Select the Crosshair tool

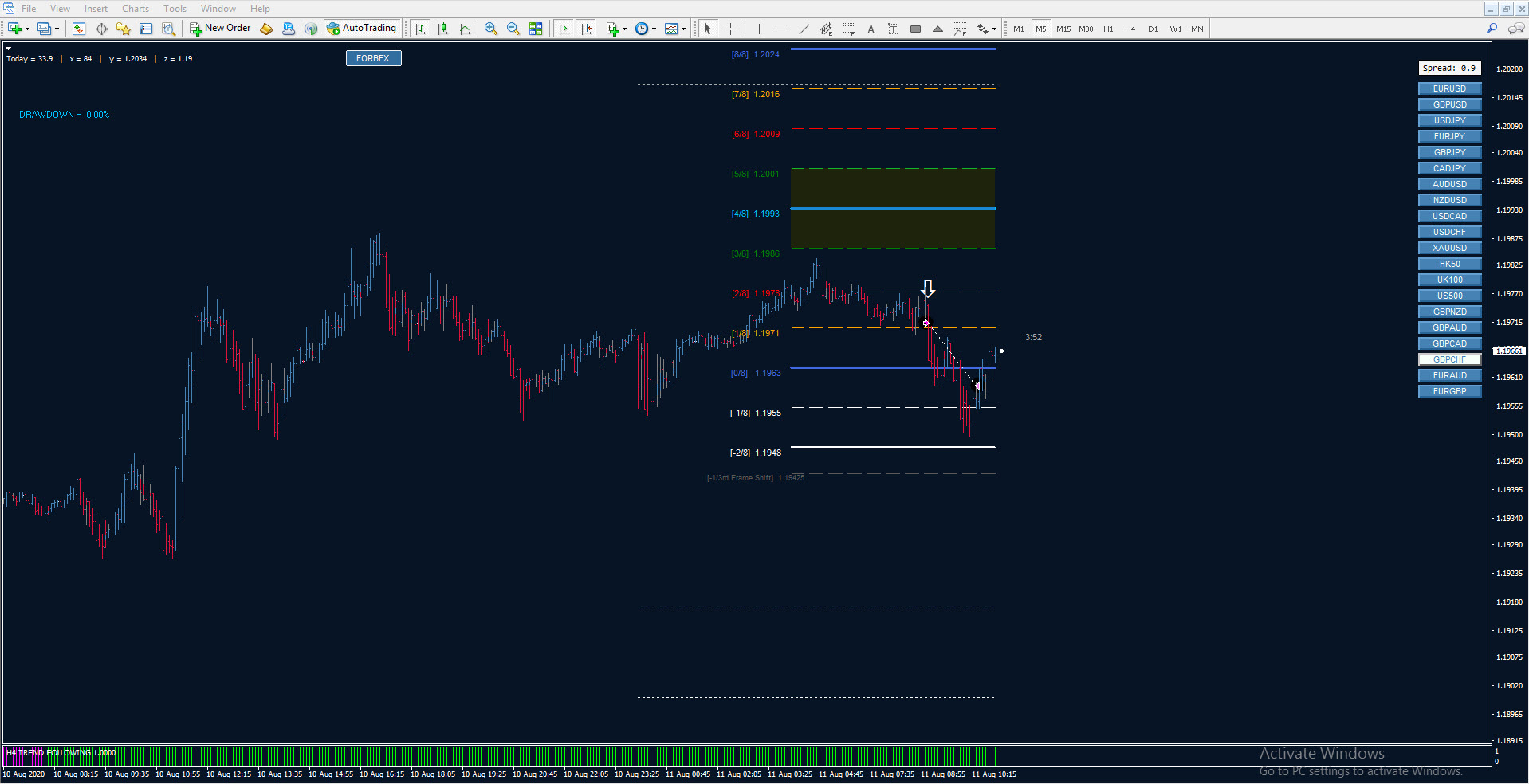click(730, 29)
